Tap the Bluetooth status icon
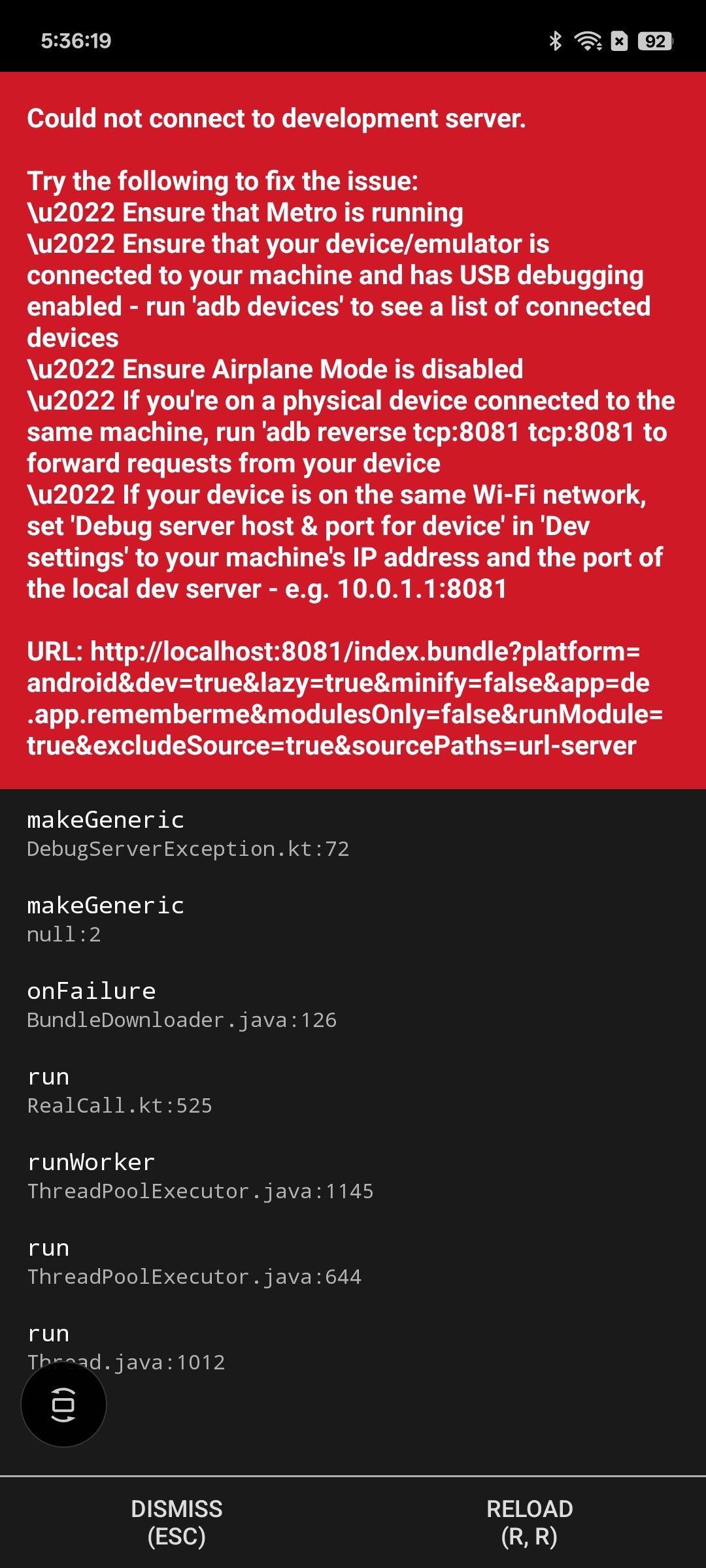 pos(555,41)
